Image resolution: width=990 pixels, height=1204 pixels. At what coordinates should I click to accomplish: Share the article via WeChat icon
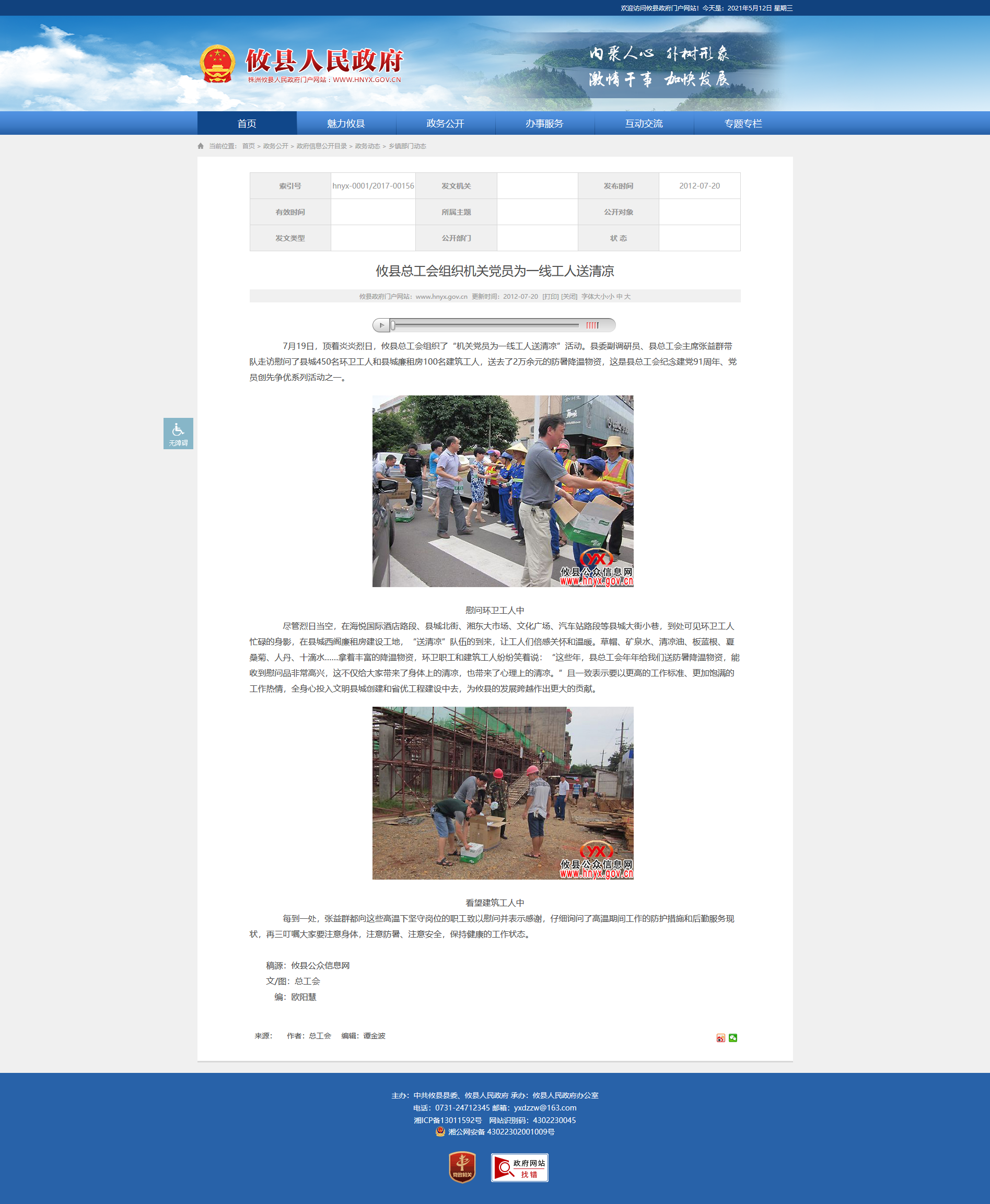point(733,1037)
